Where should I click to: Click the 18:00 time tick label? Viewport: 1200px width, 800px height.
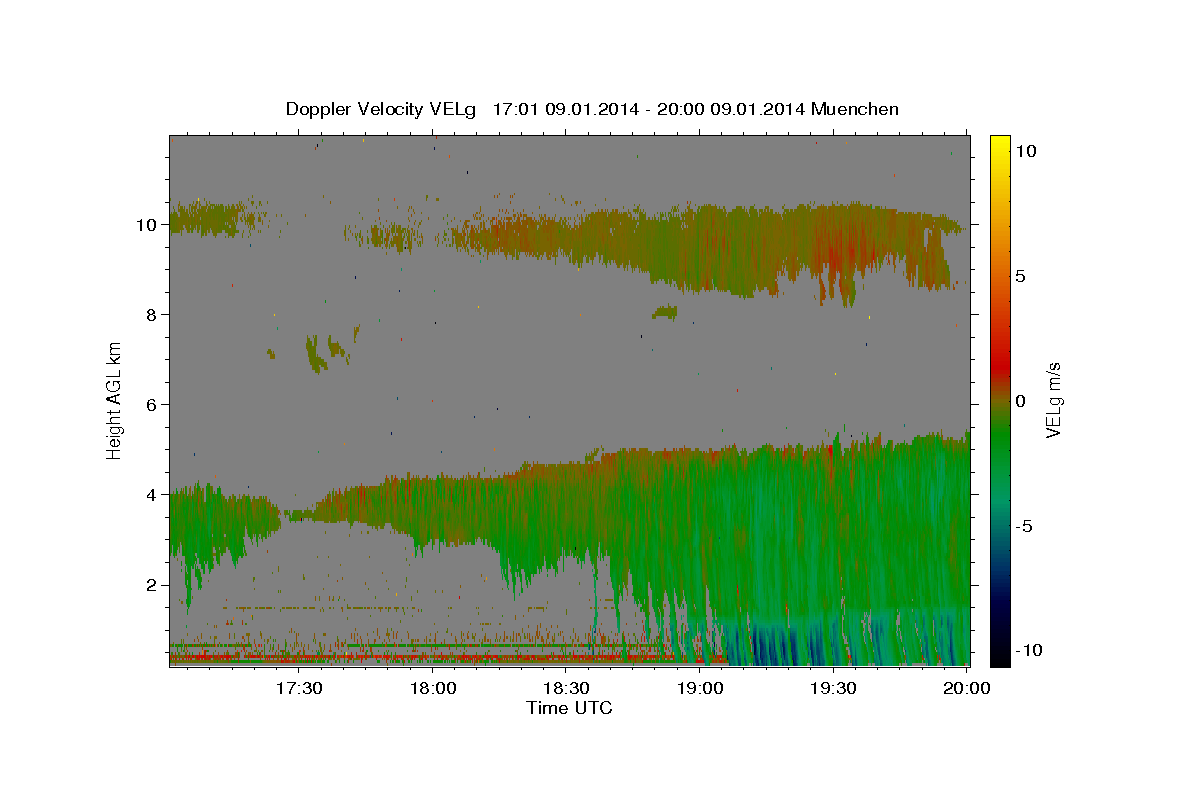[x=433, y=688]
